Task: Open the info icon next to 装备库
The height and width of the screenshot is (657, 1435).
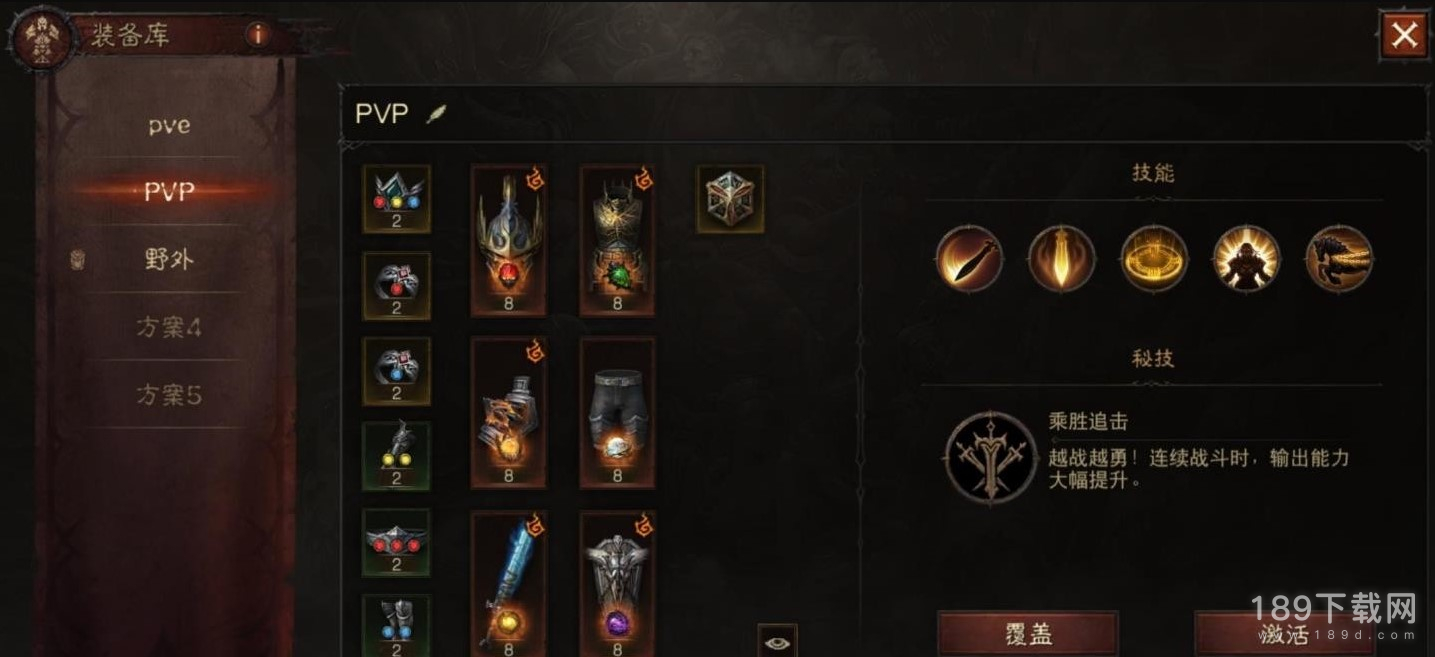Action: [258, 34]
